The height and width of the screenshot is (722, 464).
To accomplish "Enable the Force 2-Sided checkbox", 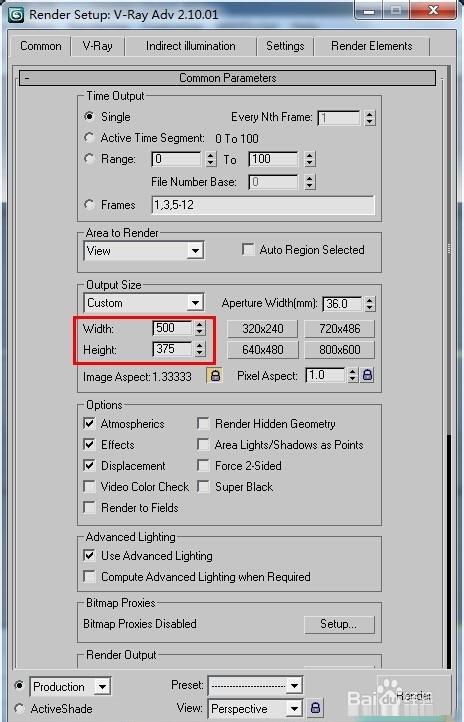I will pyautogui.click(x=203, y=466).
